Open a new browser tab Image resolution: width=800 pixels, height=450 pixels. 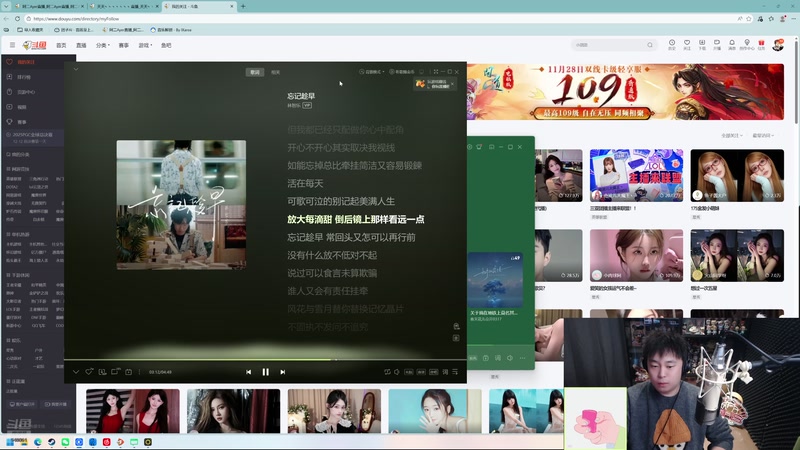point(243,6)
